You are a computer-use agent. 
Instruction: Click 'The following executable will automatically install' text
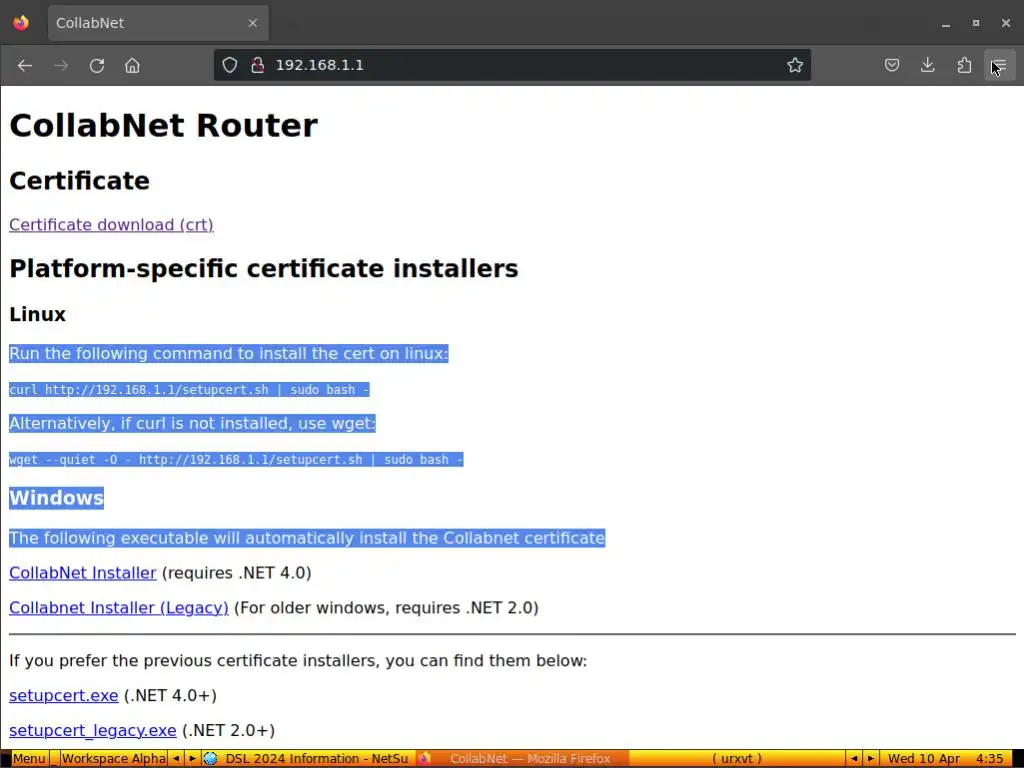tap(307, 538)
